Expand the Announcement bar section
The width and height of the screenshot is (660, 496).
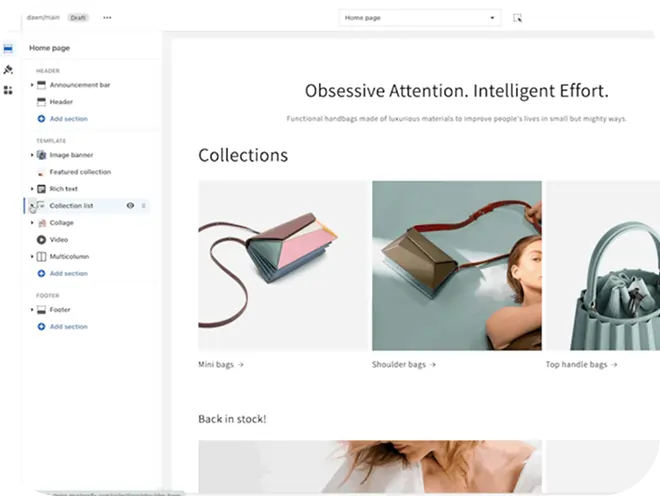tap(32, 85)
